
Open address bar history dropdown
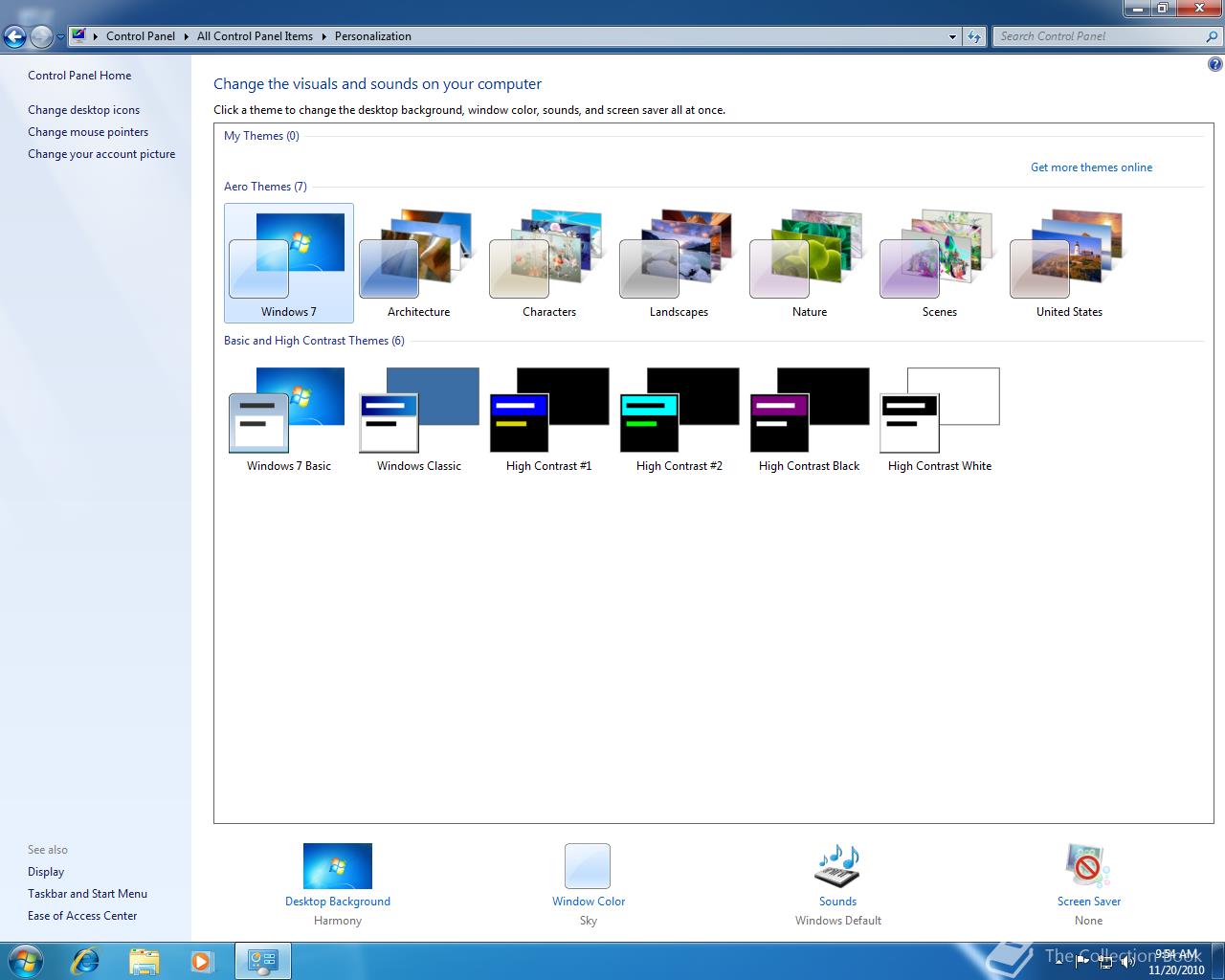coord(952,37)
